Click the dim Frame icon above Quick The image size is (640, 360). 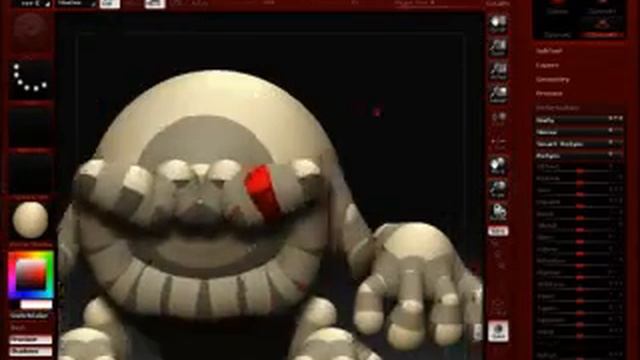pyautogui.click(x=498, y=307)
